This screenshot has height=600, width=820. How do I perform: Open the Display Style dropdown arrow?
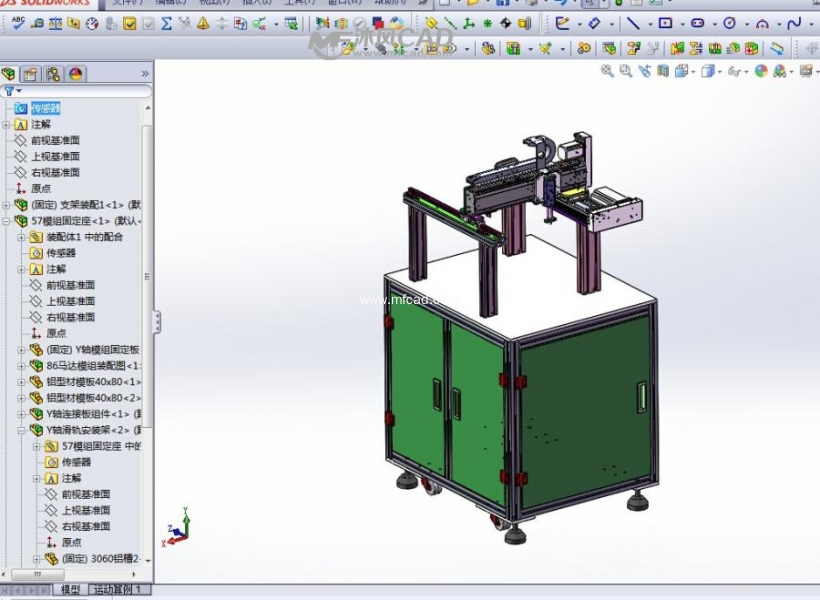point(720,72)
